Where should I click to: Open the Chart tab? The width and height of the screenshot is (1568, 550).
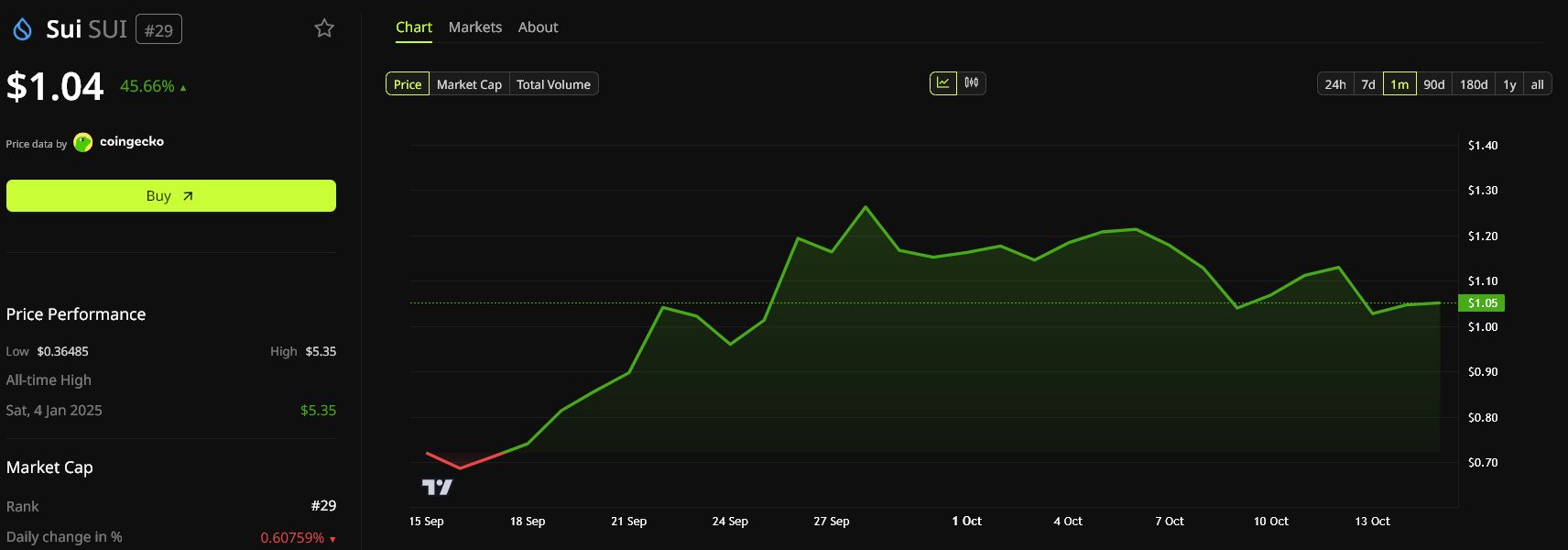click(x=414, y=27)
